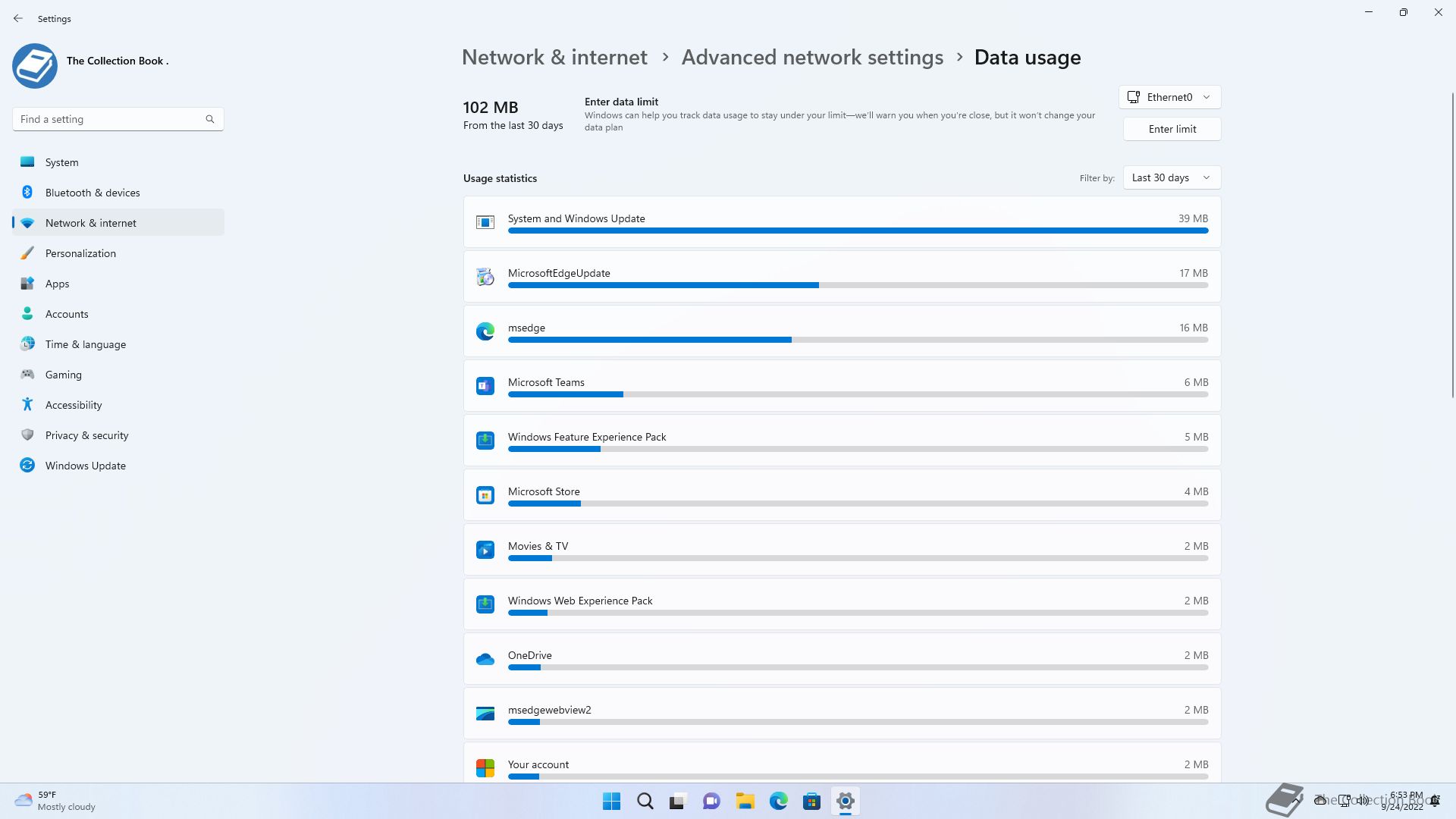Click the Your account icon in usage list
Viewport: 1456px width, 819px height.
pyautogui.click(x=485, y=768)
